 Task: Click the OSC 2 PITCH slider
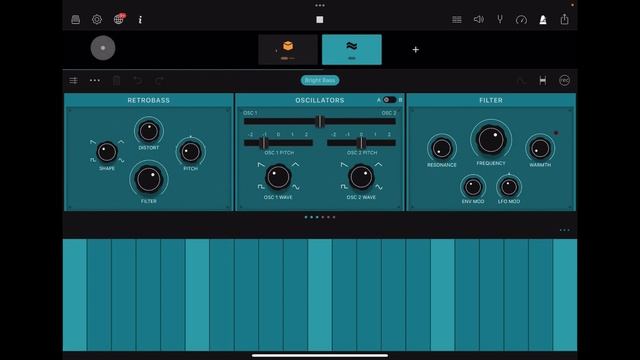361,143
